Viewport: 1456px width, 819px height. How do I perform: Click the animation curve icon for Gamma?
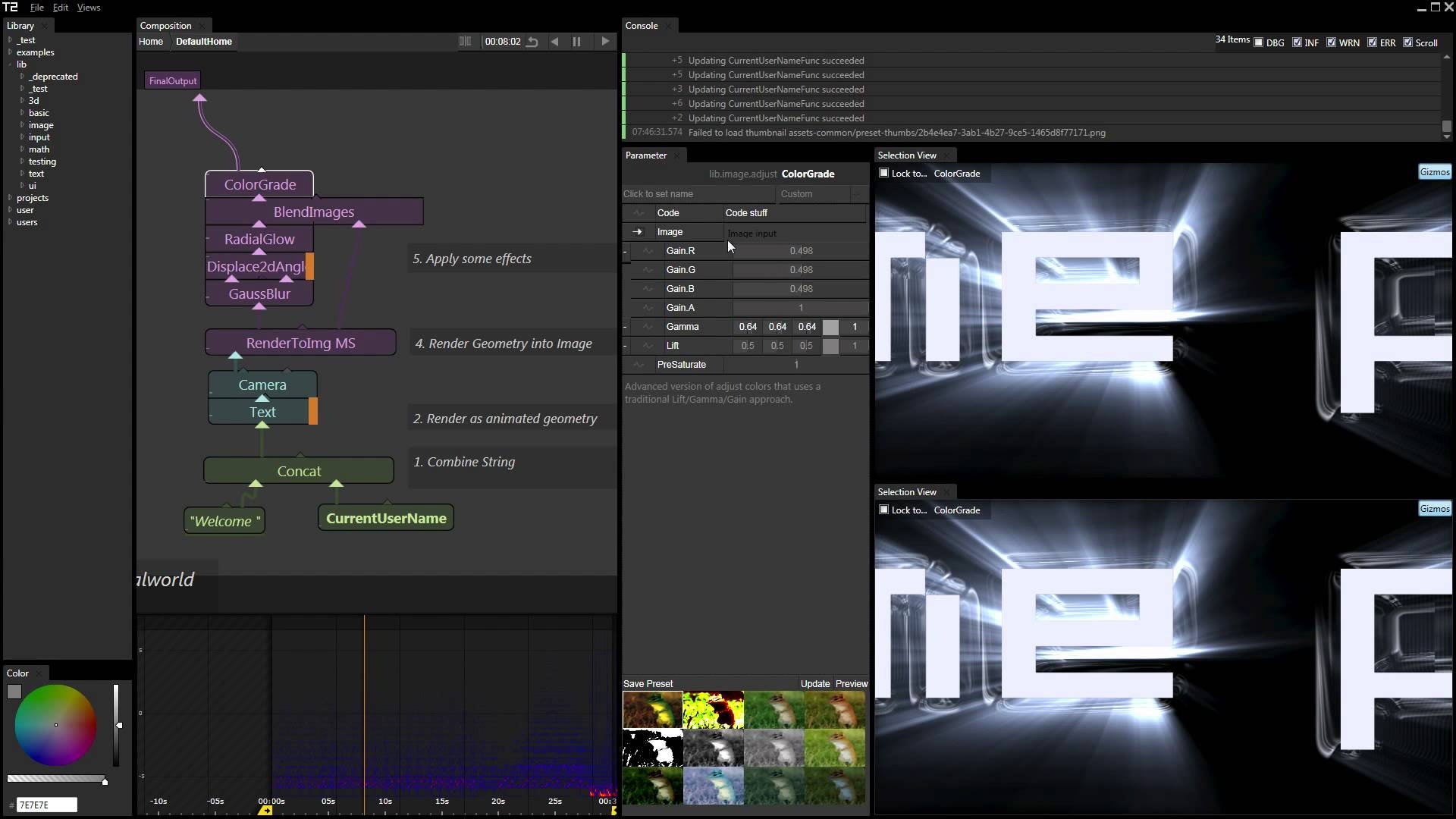coord(648,327)
